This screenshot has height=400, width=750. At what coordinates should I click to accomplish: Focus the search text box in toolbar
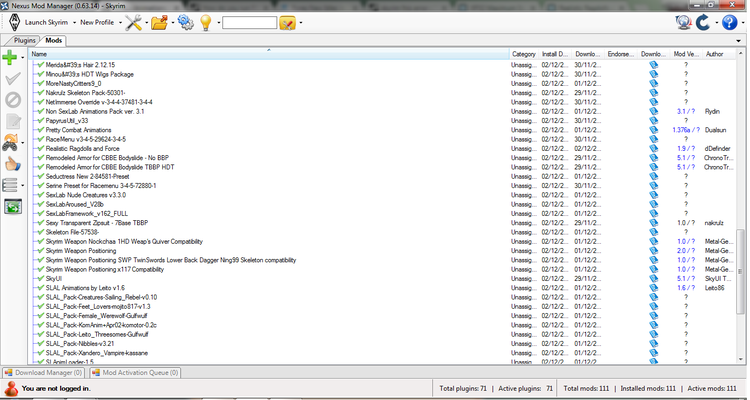pyautogui.click(x=249, y=22)
